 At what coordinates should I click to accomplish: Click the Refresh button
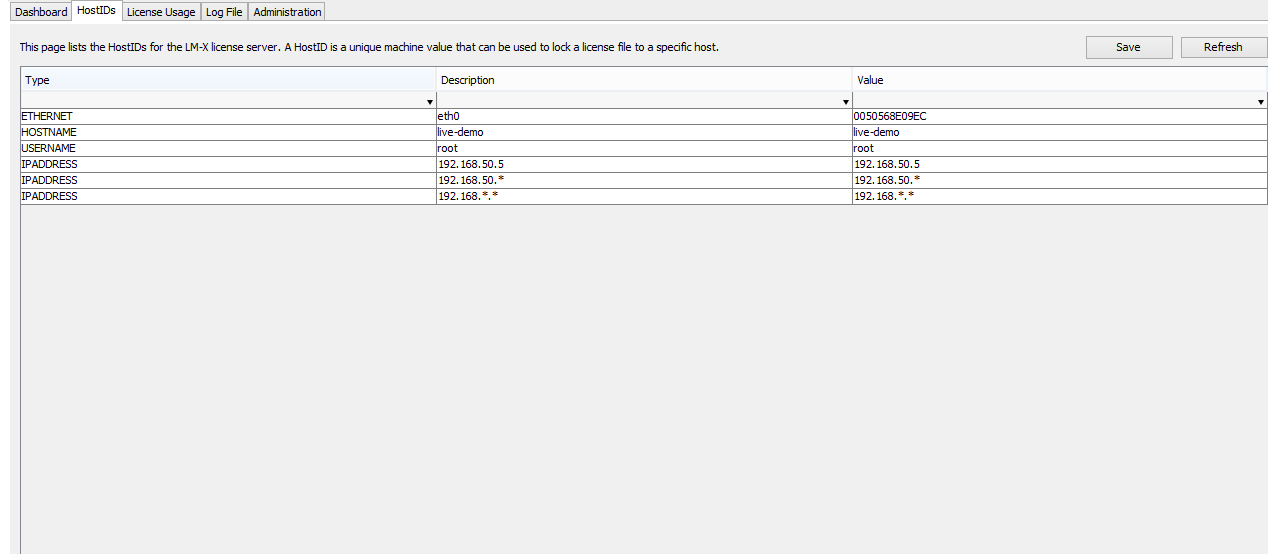(x=1223, y=47)
